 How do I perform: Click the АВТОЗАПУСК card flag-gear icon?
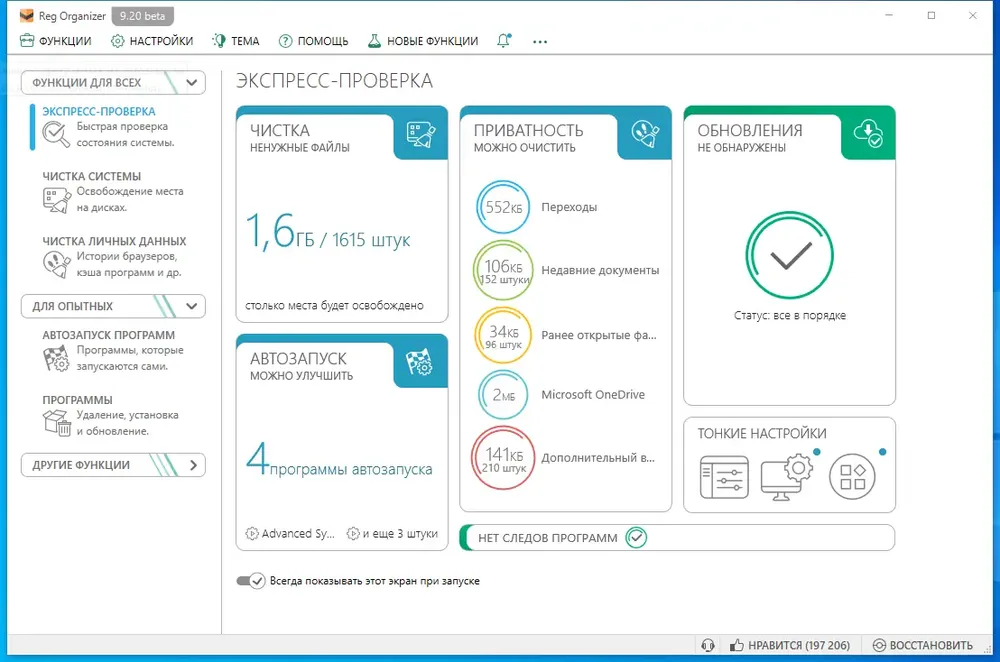tap(420, 362)
